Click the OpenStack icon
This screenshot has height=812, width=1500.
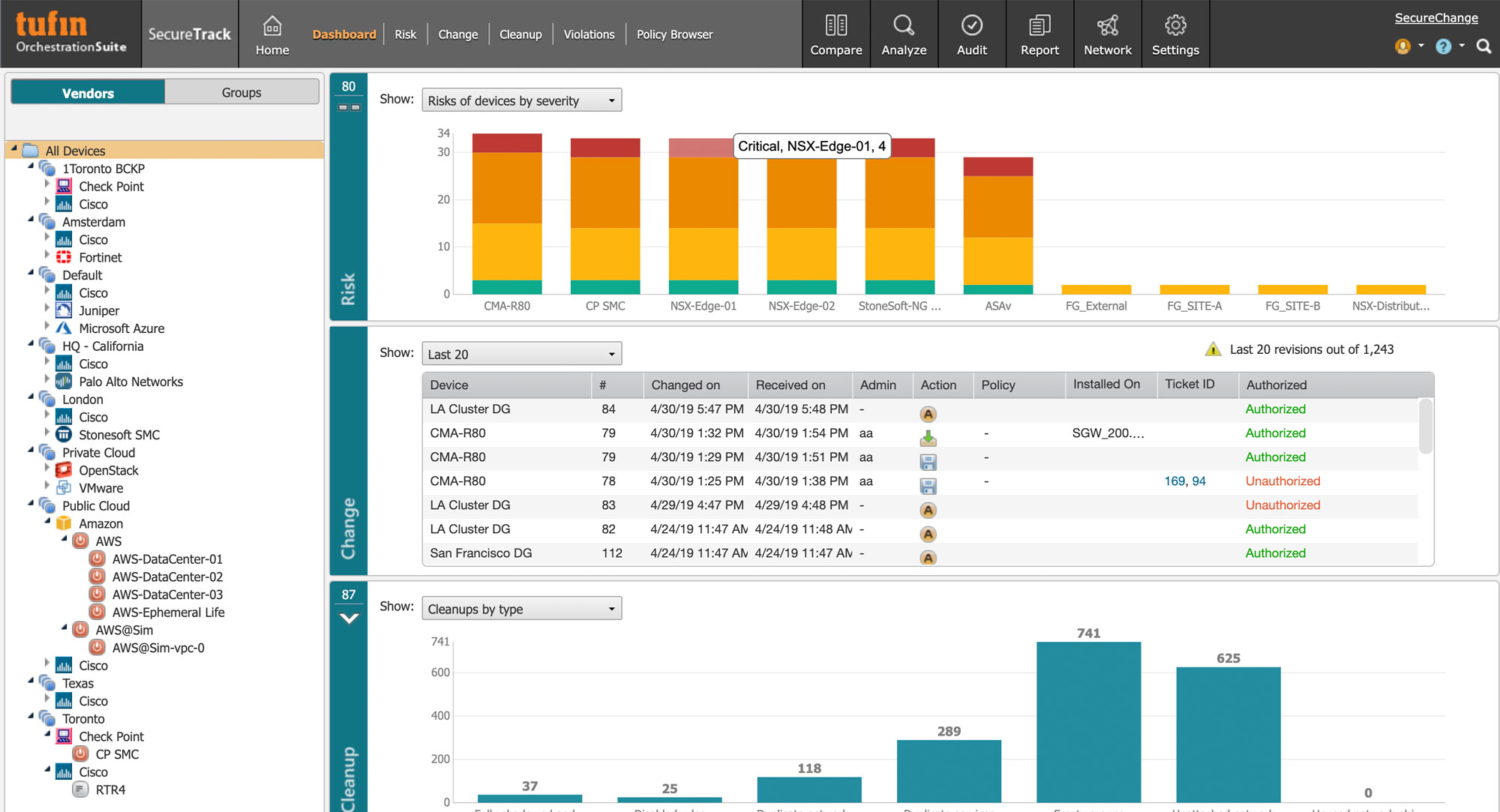coord(64,470)
